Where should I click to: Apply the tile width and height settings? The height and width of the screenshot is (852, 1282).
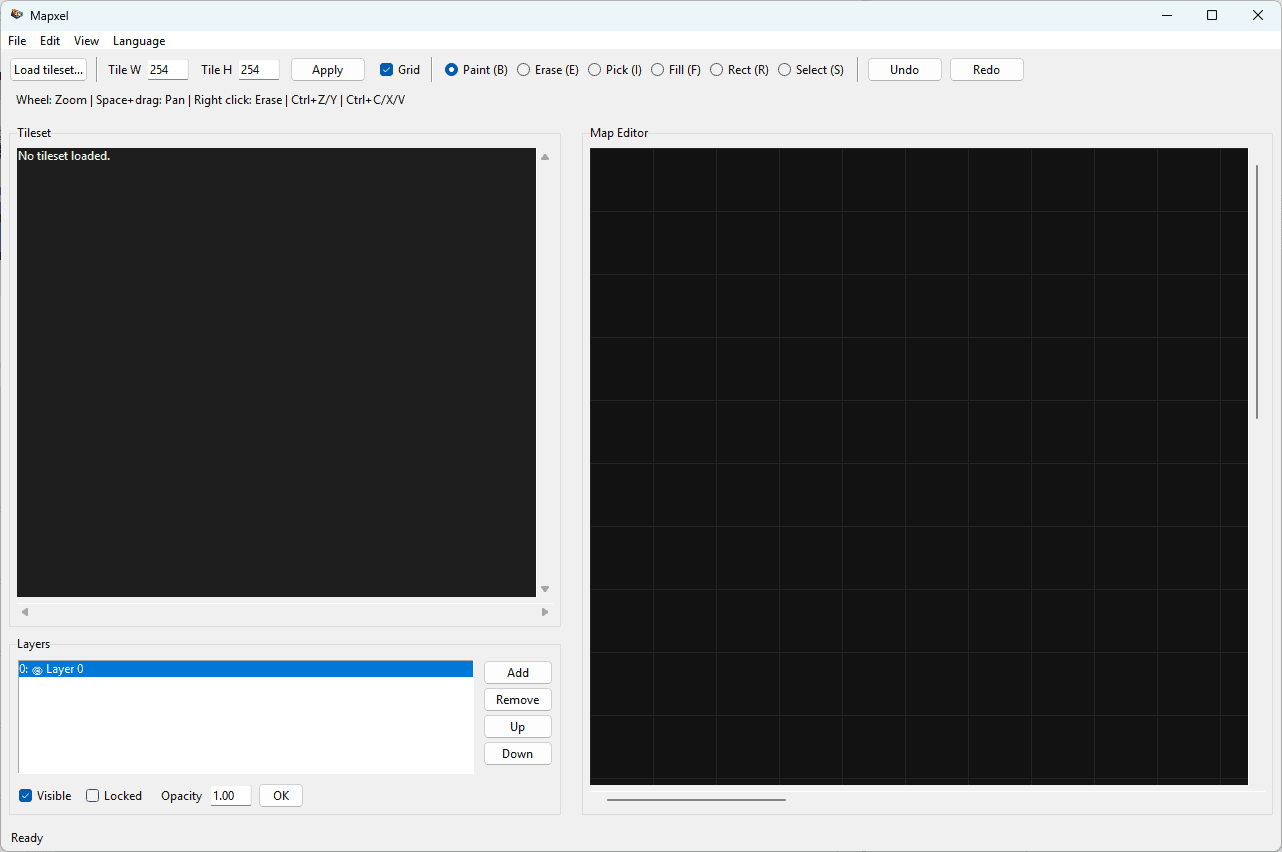pos(327,69)
